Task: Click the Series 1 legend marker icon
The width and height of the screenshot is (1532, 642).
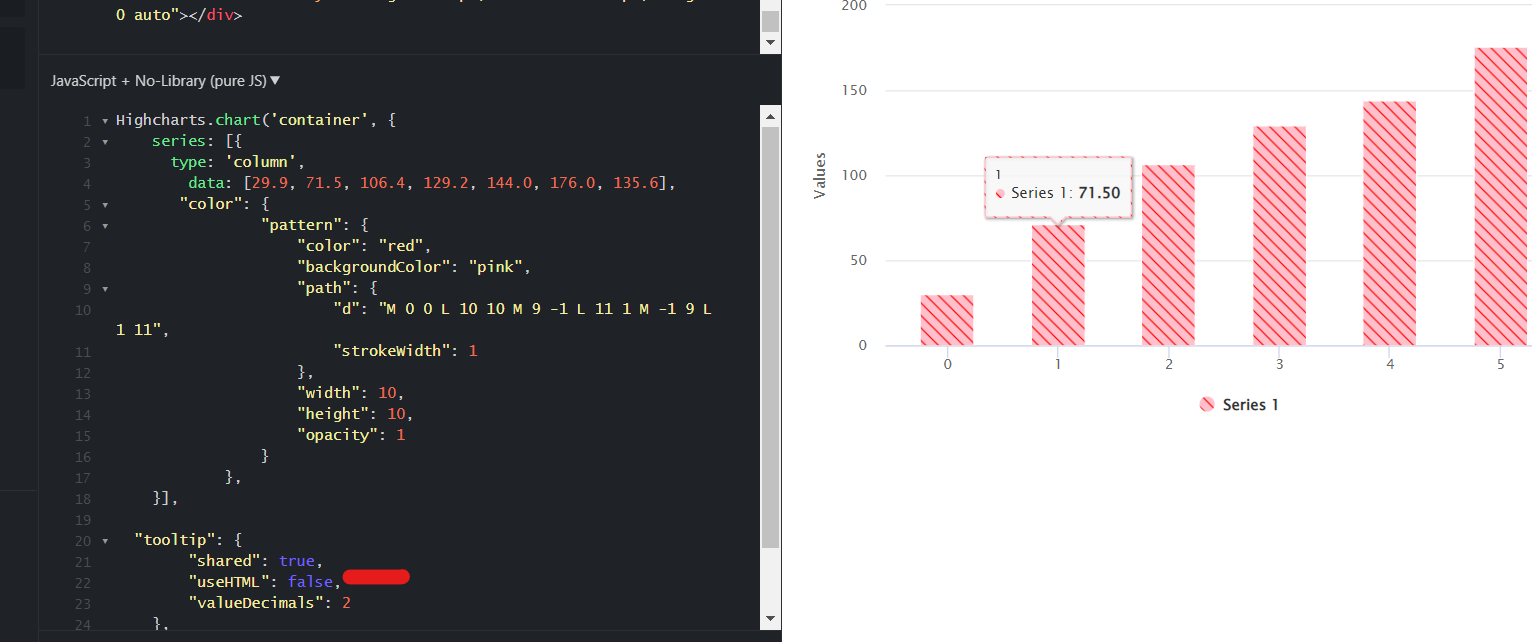Action: point(1207,404)
